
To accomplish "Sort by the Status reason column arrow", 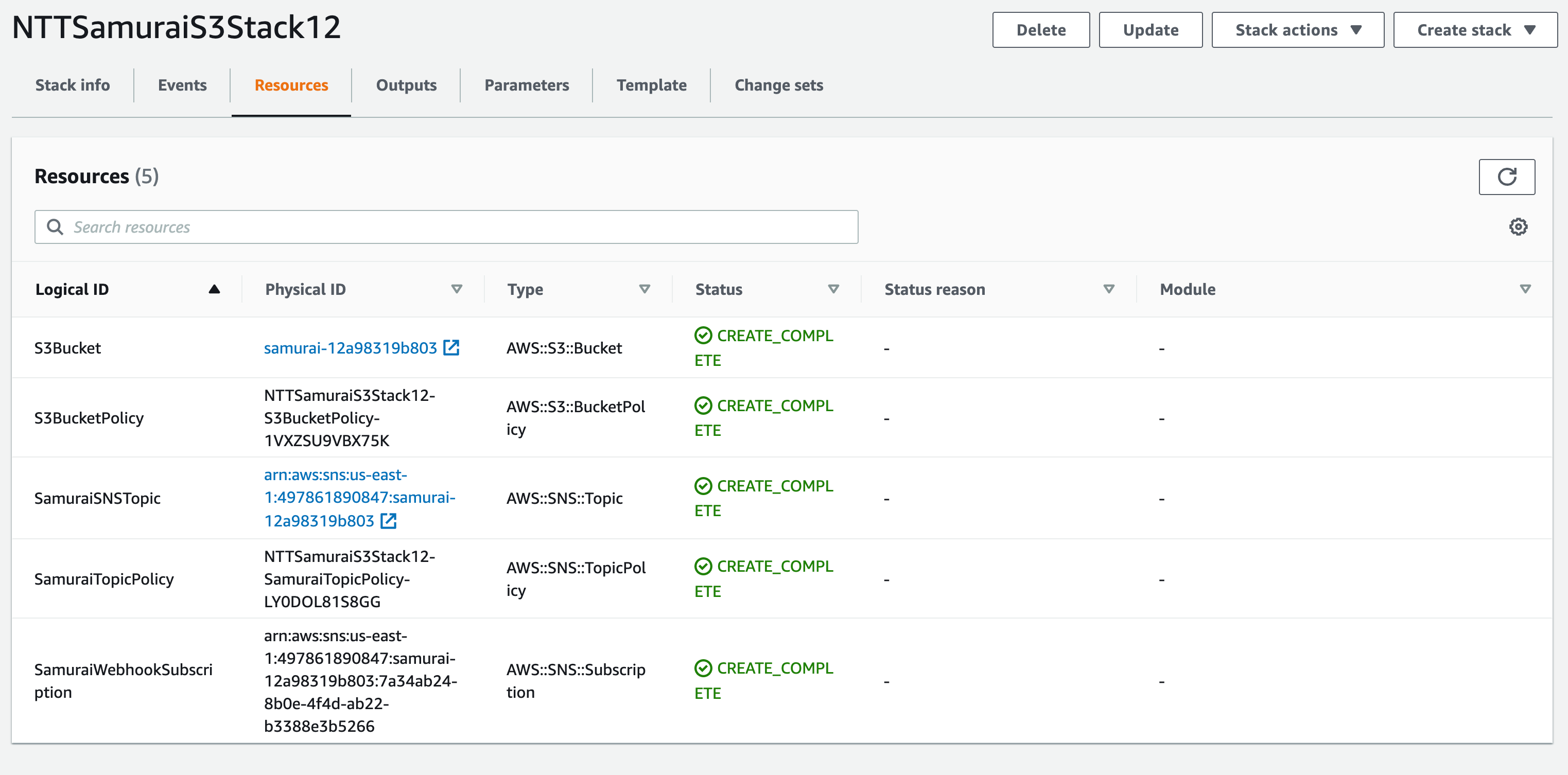I will (x=1109, y=289).
